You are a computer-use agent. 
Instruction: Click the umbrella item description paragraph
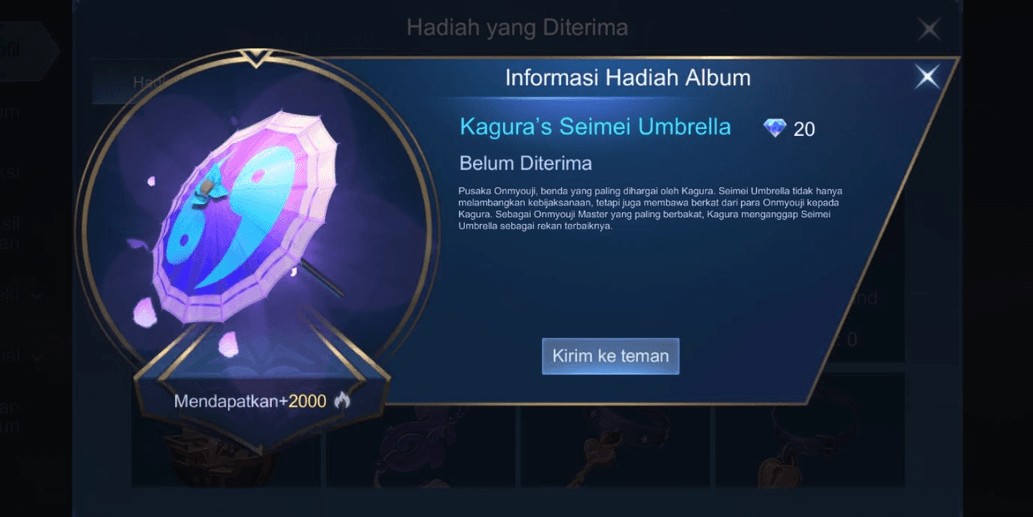pos(650,209)
